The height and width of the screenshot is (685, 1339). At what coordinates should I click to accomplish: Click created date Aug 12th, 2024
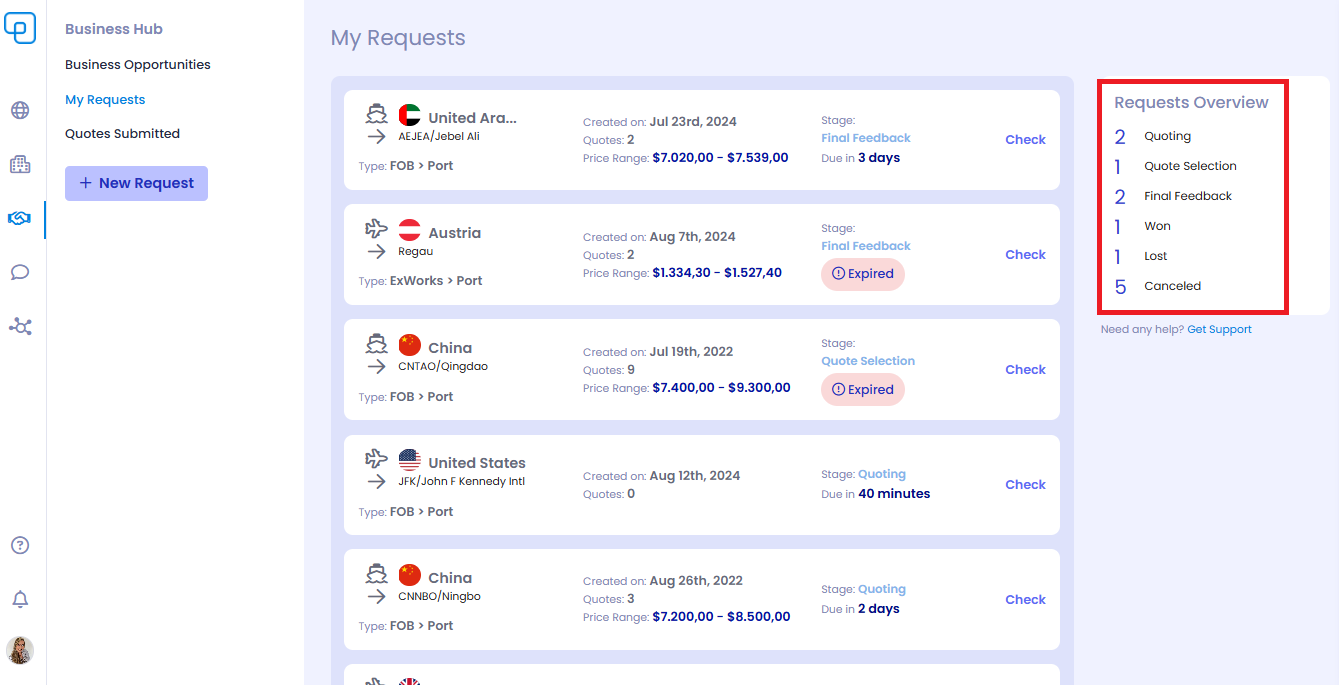coord(695,476)
